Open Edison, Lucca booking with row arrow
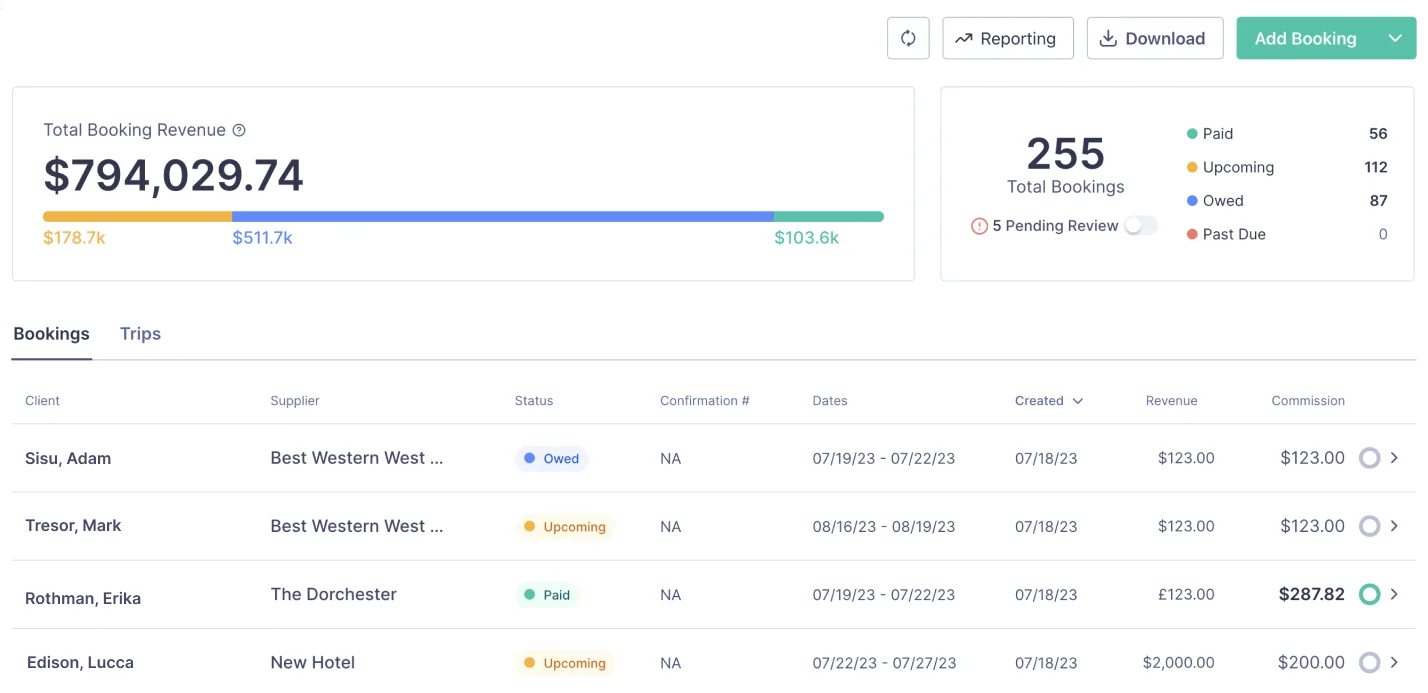The image size is (1428, 693). pyautogui.click(x=1394, y=662)
